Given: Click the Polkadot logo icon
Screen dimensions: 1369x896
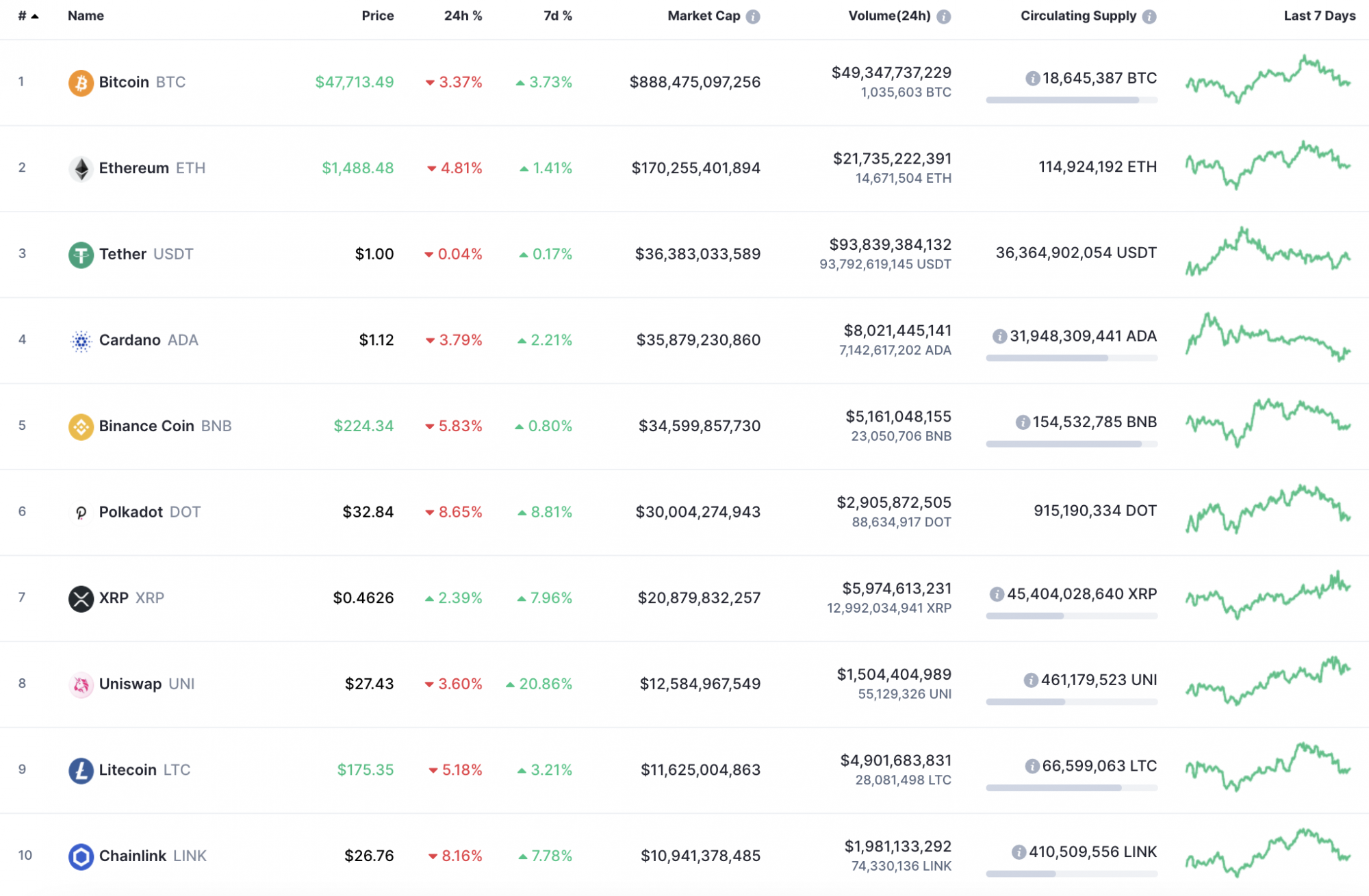Looking at the screenshot, I should tap(81, 513).
